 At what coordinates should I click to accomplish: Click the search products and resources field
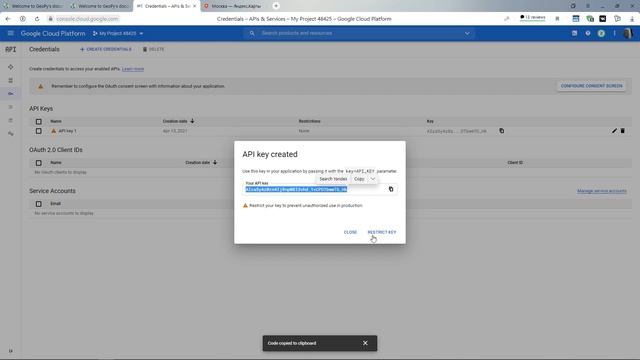(359, 33)
